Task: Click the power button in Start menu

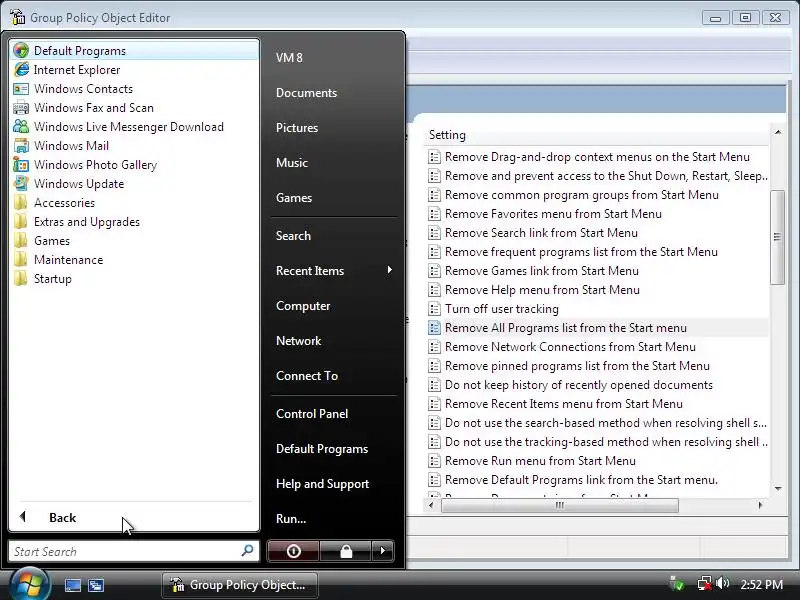Action: click(293, 551)
